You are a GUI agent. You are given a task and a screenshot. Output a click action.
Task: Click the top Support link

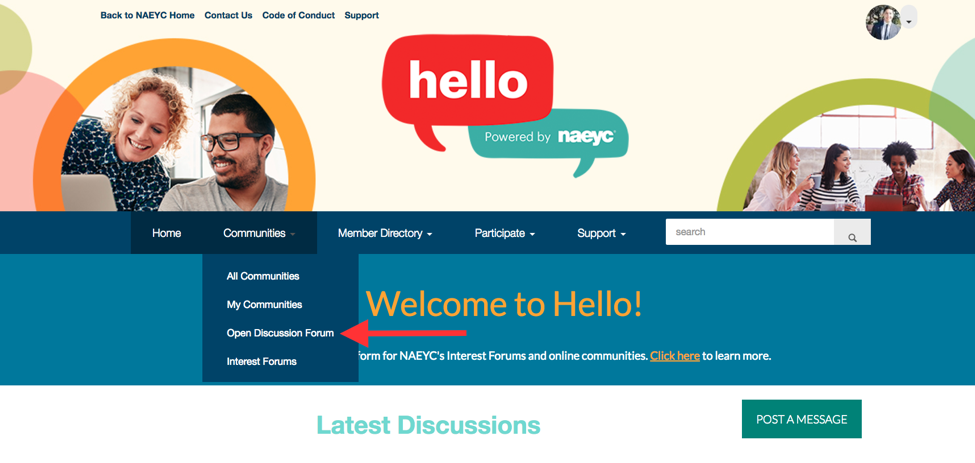coord(362,16)
